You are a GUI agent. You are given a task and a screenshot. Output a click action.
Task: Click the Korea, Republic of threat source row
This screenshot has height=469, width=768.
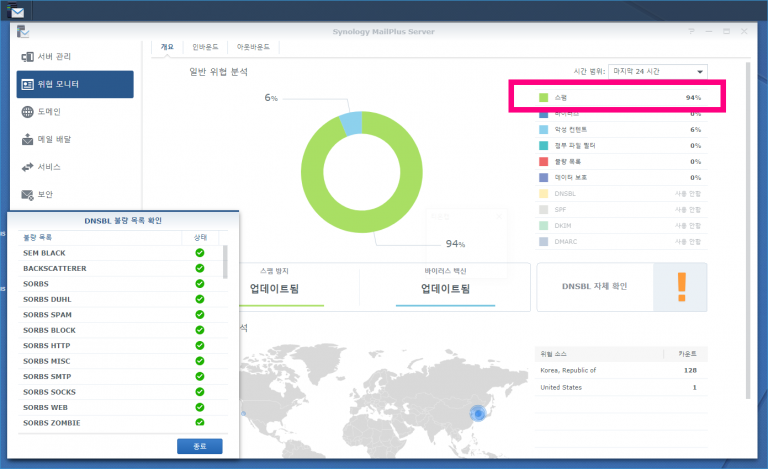point(620,370)
